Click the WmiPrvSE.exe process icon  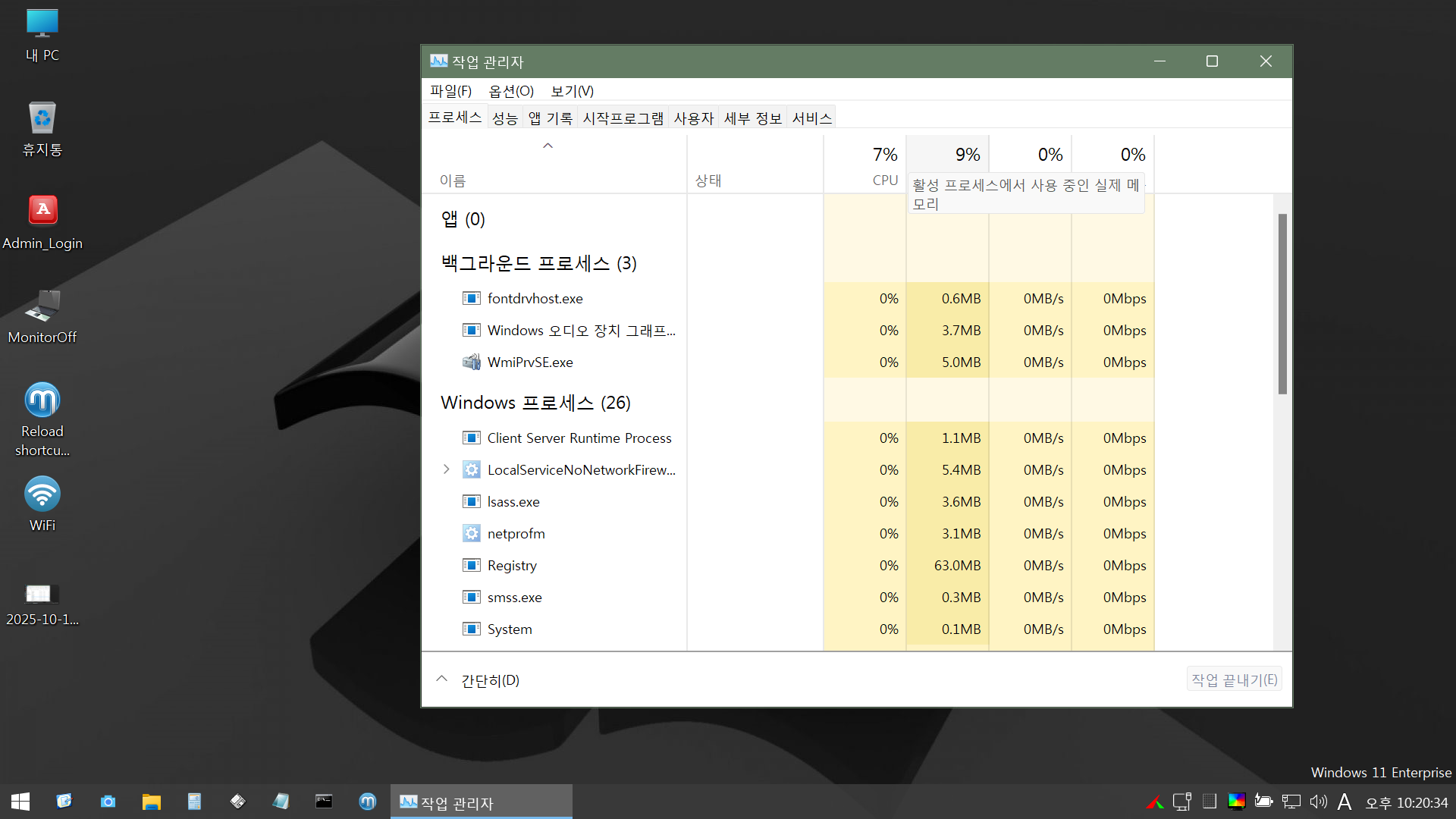471,362
